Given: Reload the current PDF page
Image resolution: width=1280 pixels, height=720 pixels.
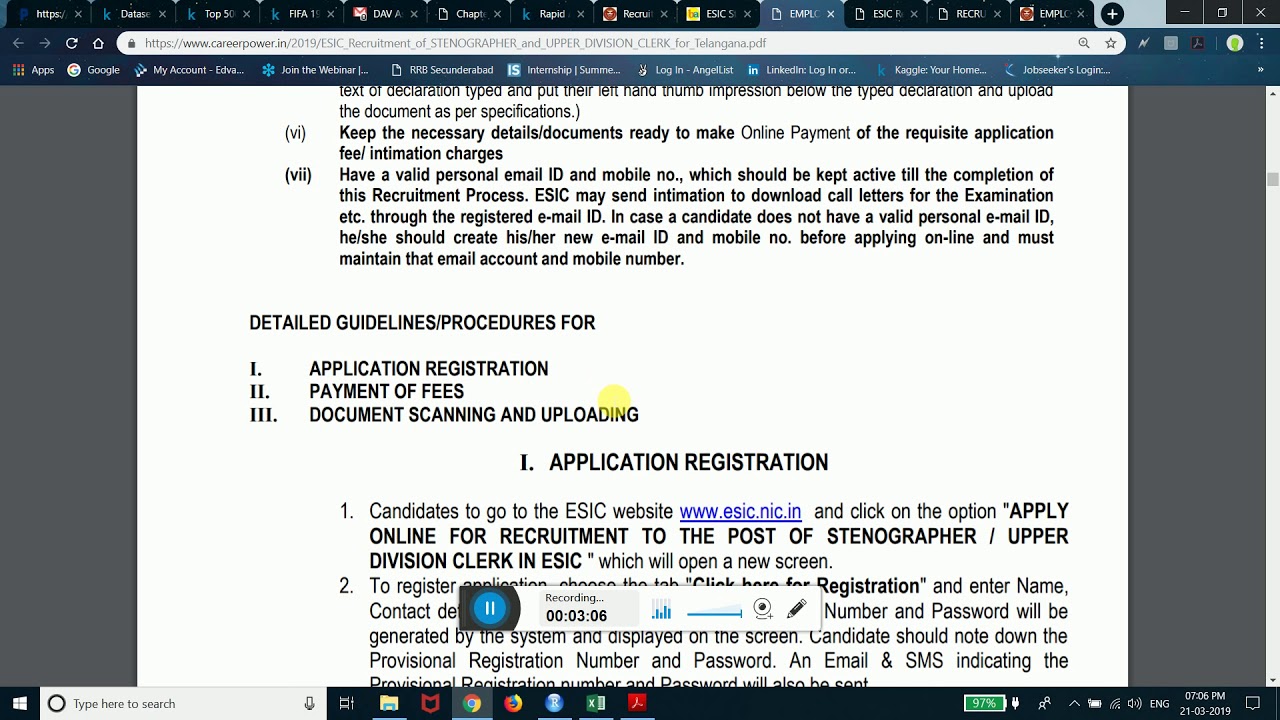Looking at the screenshot, I should (x=71, y=43).
